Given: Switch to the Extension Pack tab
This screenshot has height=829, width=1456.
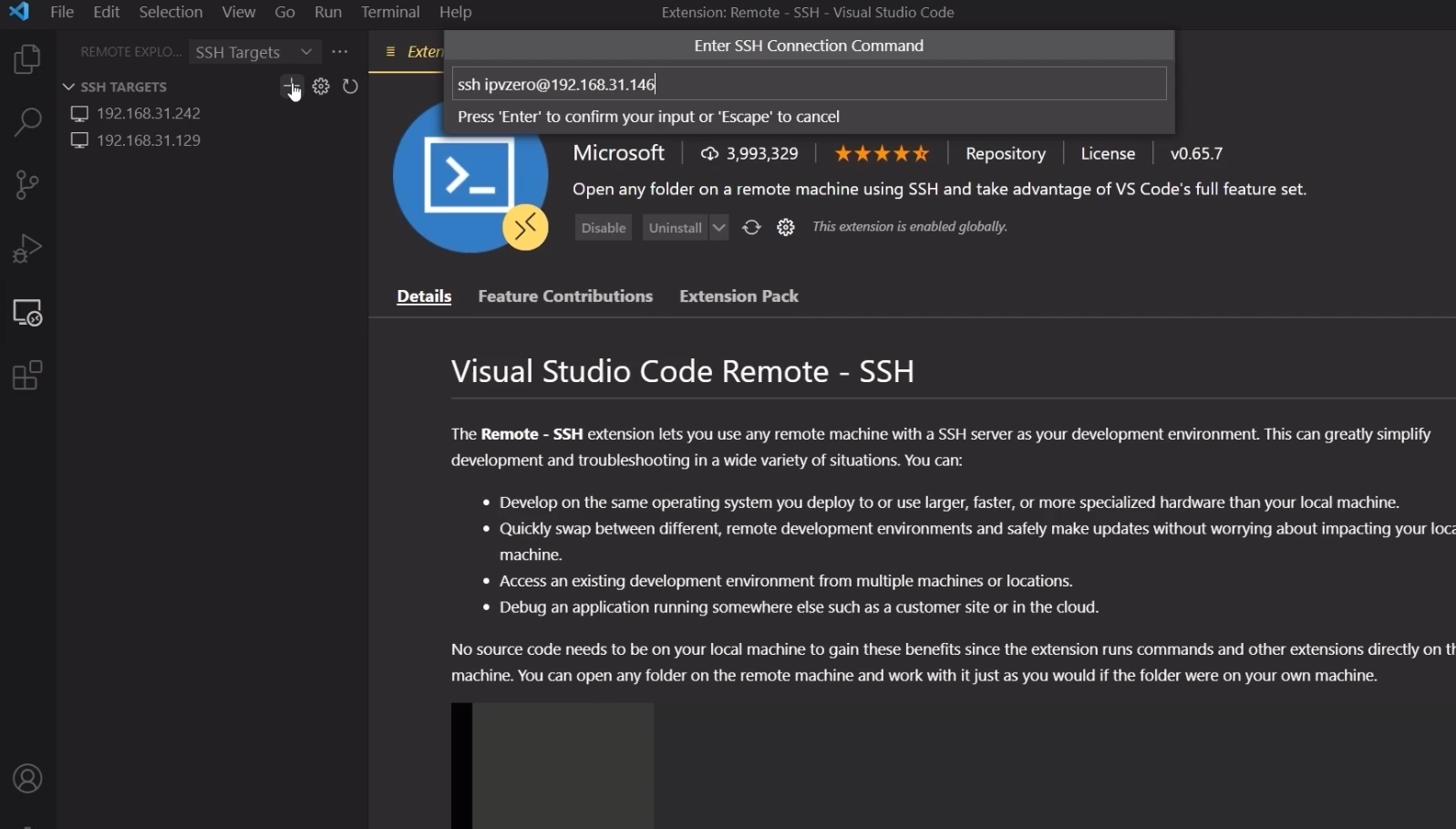Looking at the screenshot, I should click(x=738, y=296).
